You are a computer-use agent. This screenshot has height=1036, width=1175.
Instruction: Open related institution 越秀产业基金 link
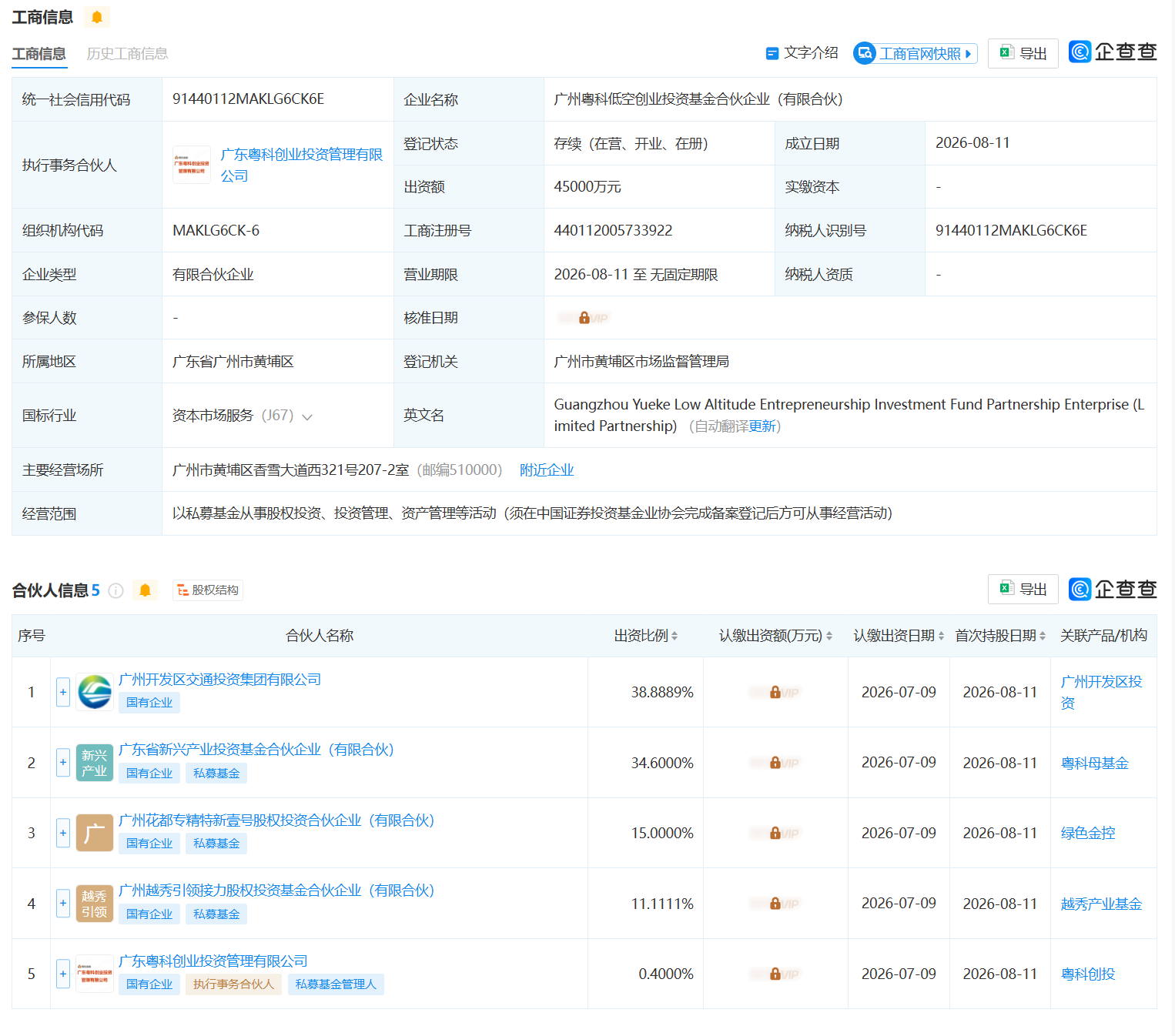[x=1101, y=904]
